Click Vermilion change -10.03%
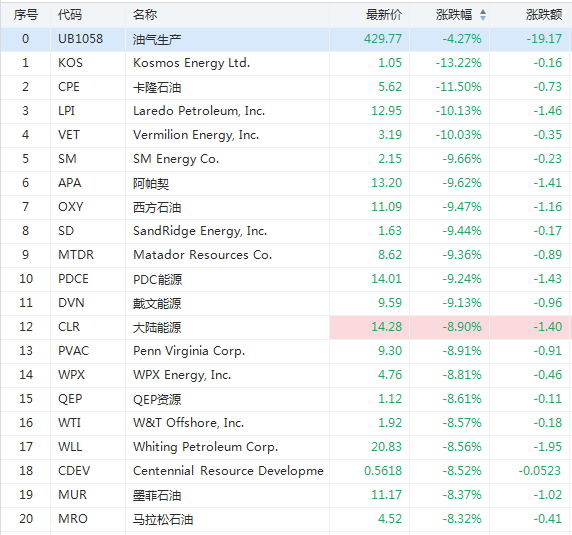 pyautogui.click(x=458, y=135)
